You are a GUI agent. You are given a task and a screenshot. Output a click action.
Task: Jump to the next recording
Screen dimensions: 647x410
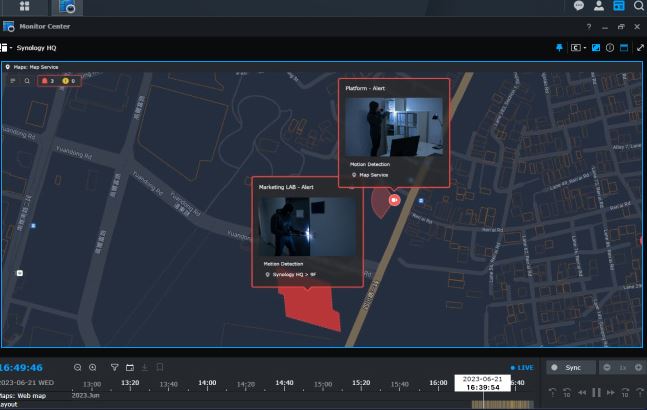pyautogui.click(x=640, y=393)
